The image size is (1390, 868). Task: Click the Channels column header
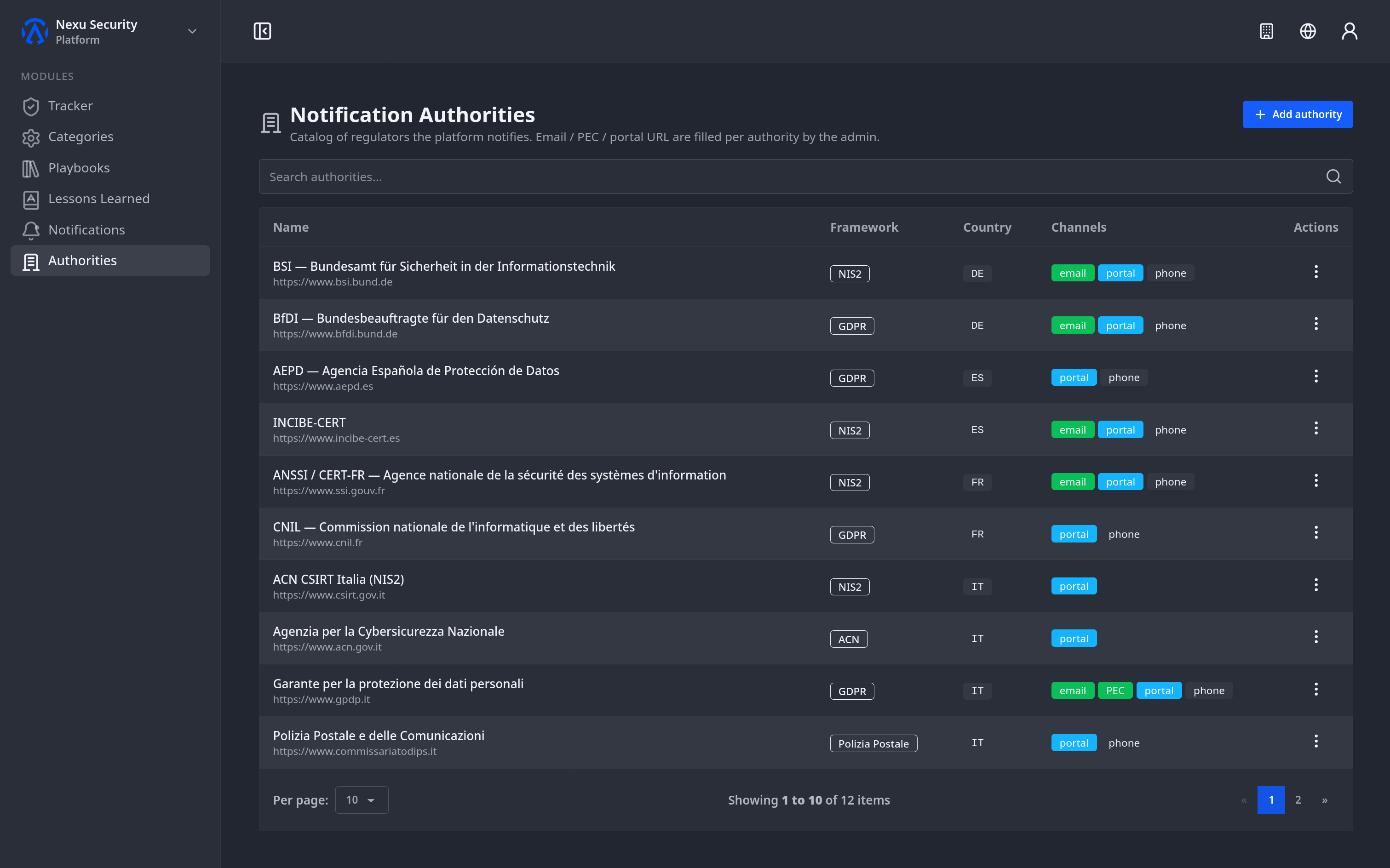click(1079, 227)
